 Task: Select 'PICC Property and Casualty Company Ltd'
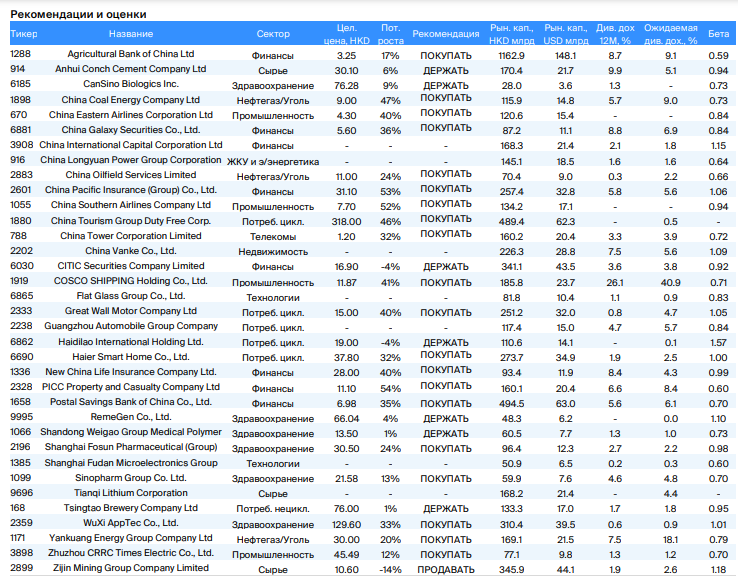point(131,387)
